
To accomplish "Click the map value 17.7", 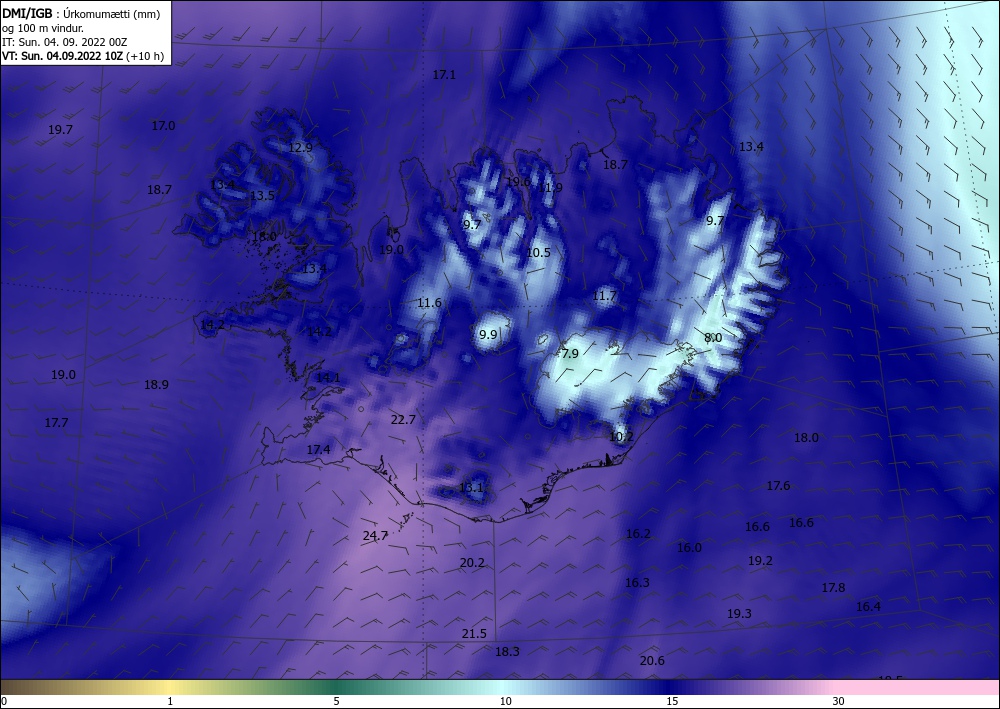I will point(56,422).
